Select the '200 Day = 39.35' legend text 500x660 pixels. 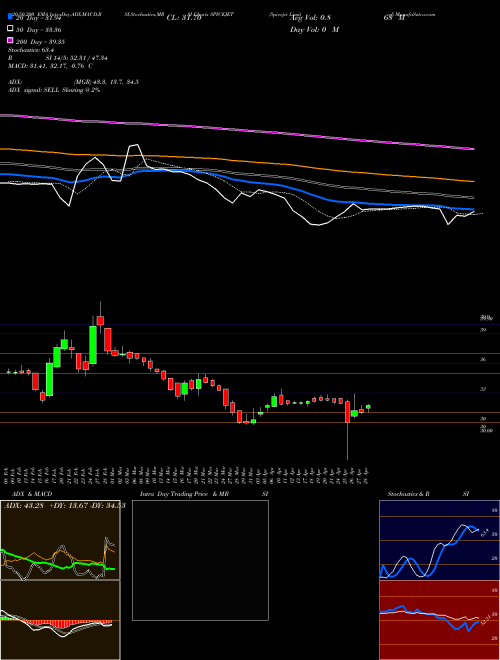click(x=40, y=42)
